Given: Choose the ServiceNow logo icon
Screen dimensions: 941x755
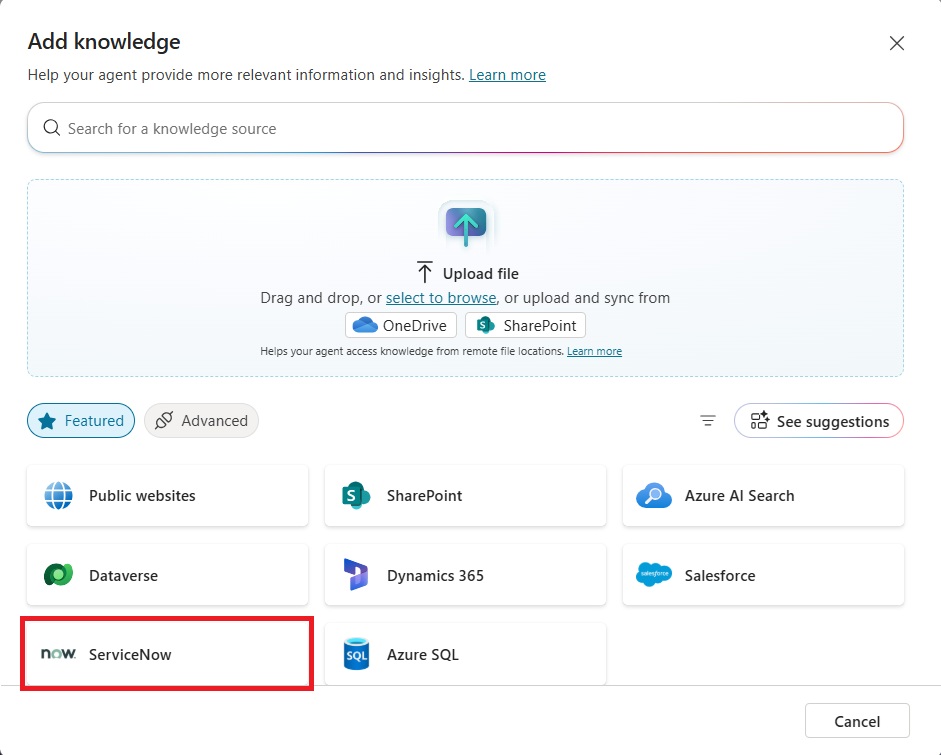Looking at the screenshot, I should tap(58, 654).
